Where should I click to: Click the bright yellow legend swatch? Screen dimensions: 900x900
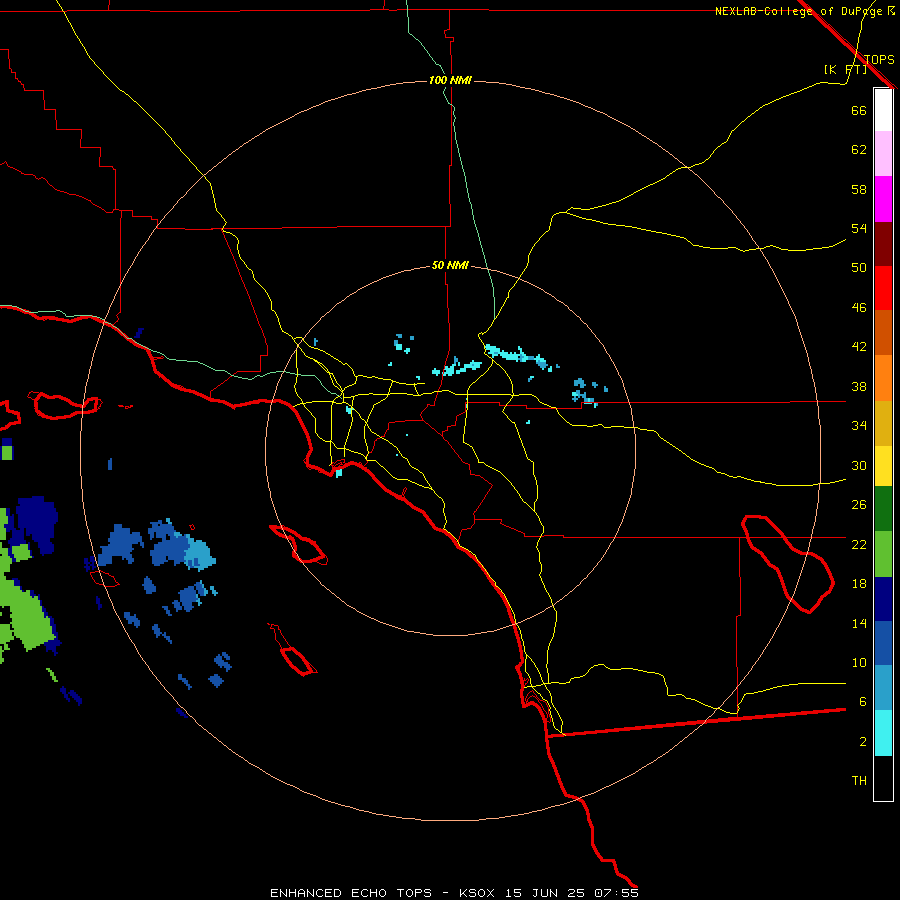pyautogui.click(x=883, y=465)
